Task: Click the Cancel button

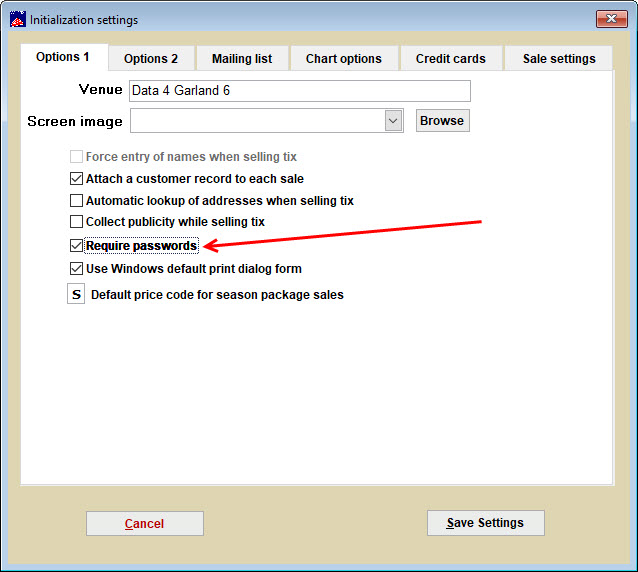Action: [x=145, y=524]
